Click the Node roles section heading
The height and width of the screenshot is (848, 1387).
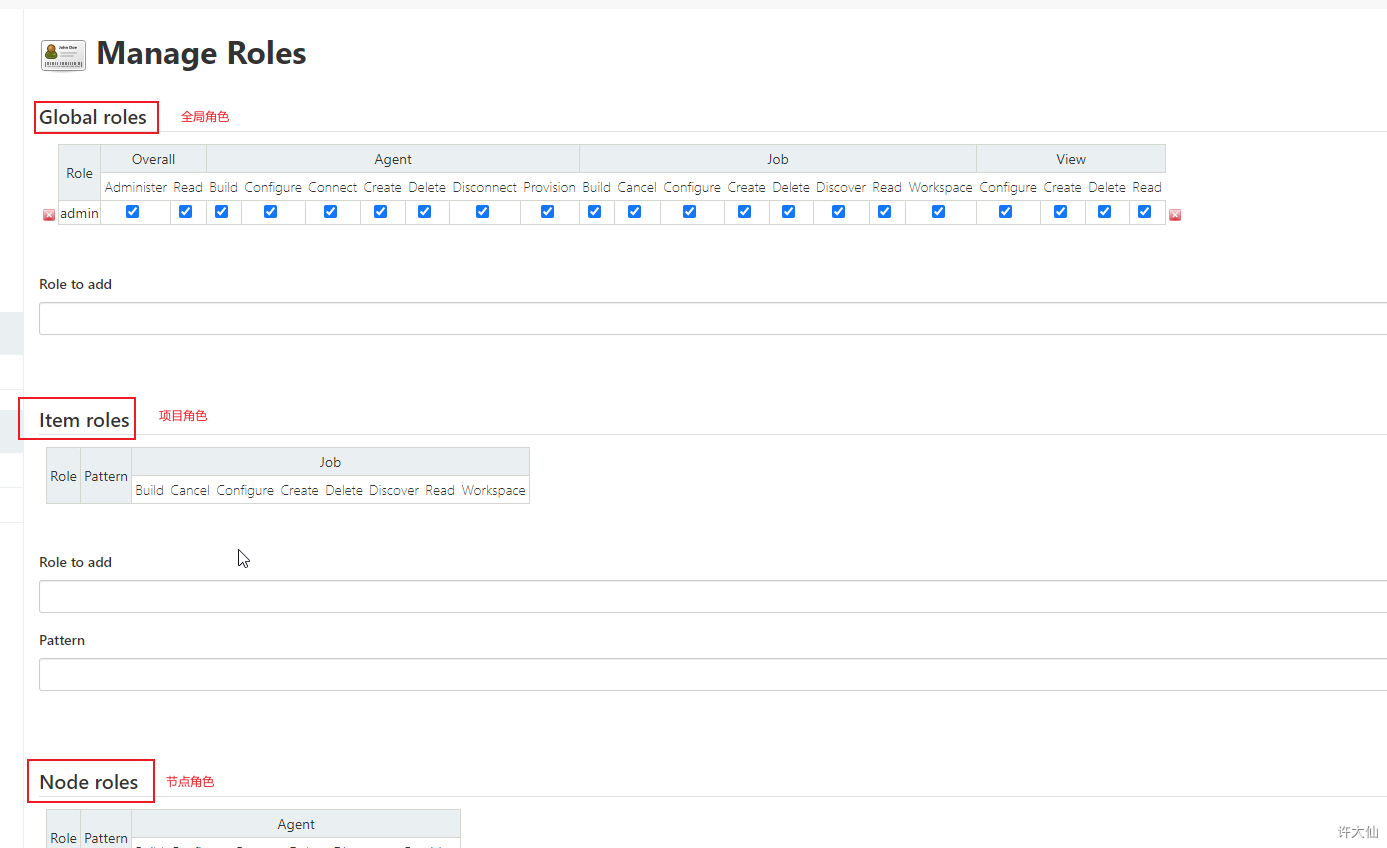(x=89, y=782)
